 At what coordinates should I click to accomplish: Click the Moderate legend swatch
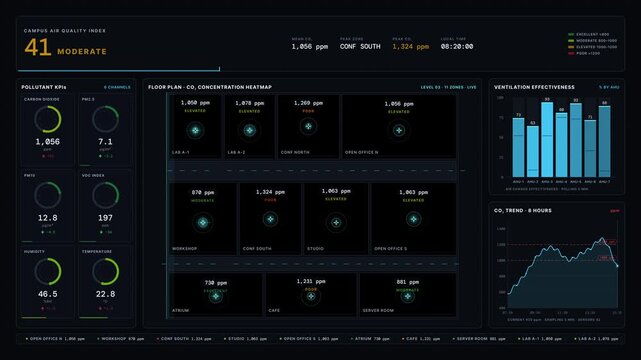point(571,40)
